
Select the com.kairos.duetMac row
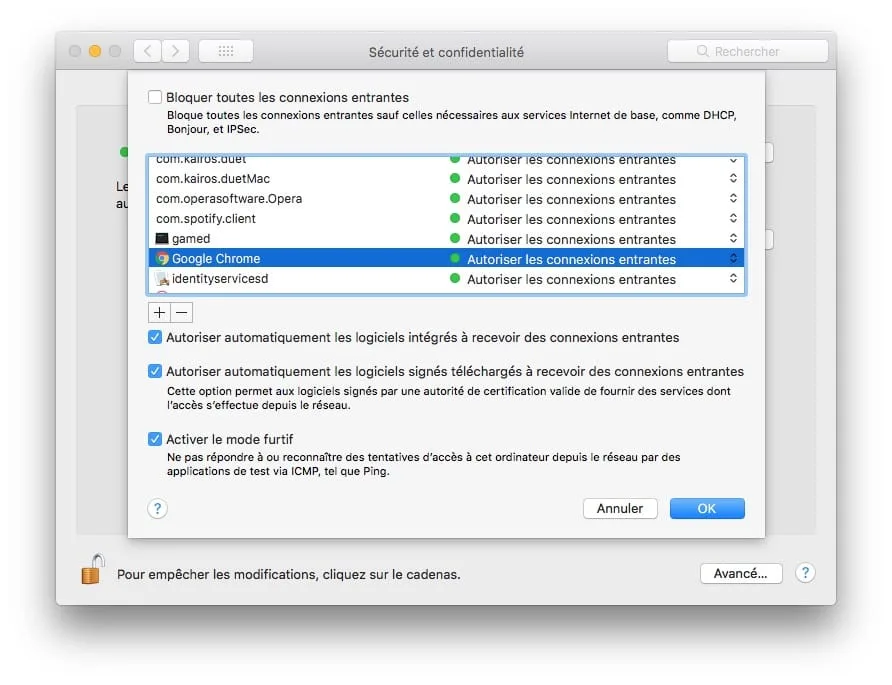coord(446,179)
